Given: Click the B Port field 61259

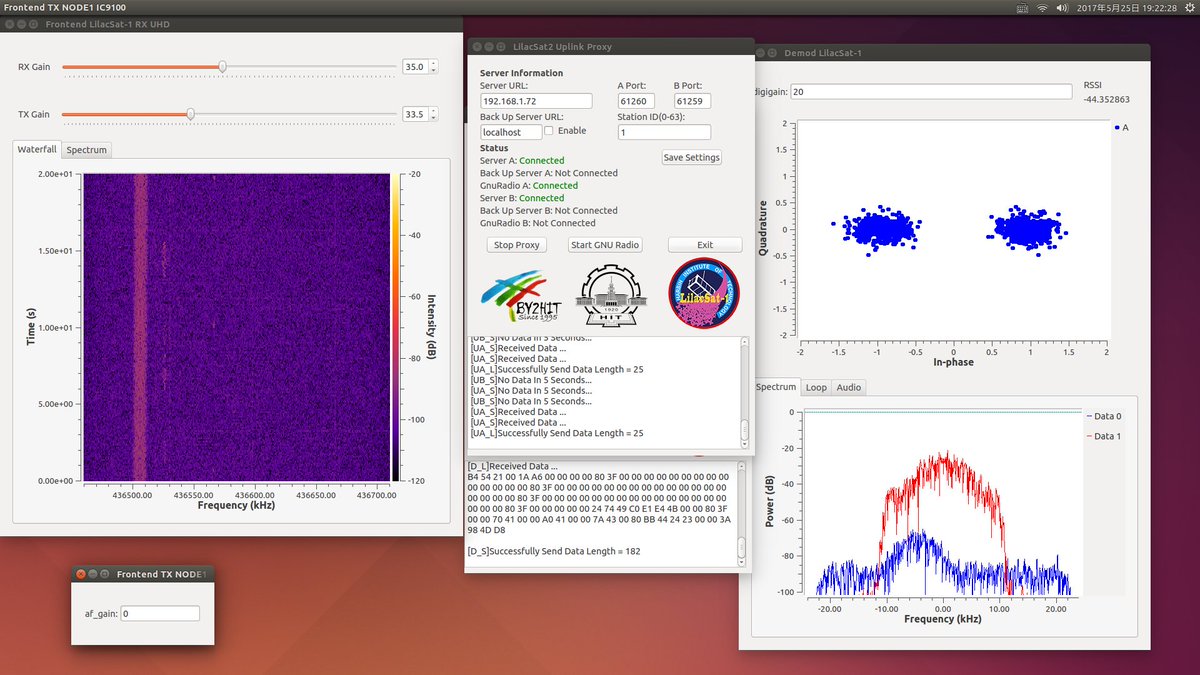Looking at the screenshot, I should [693, 101].
